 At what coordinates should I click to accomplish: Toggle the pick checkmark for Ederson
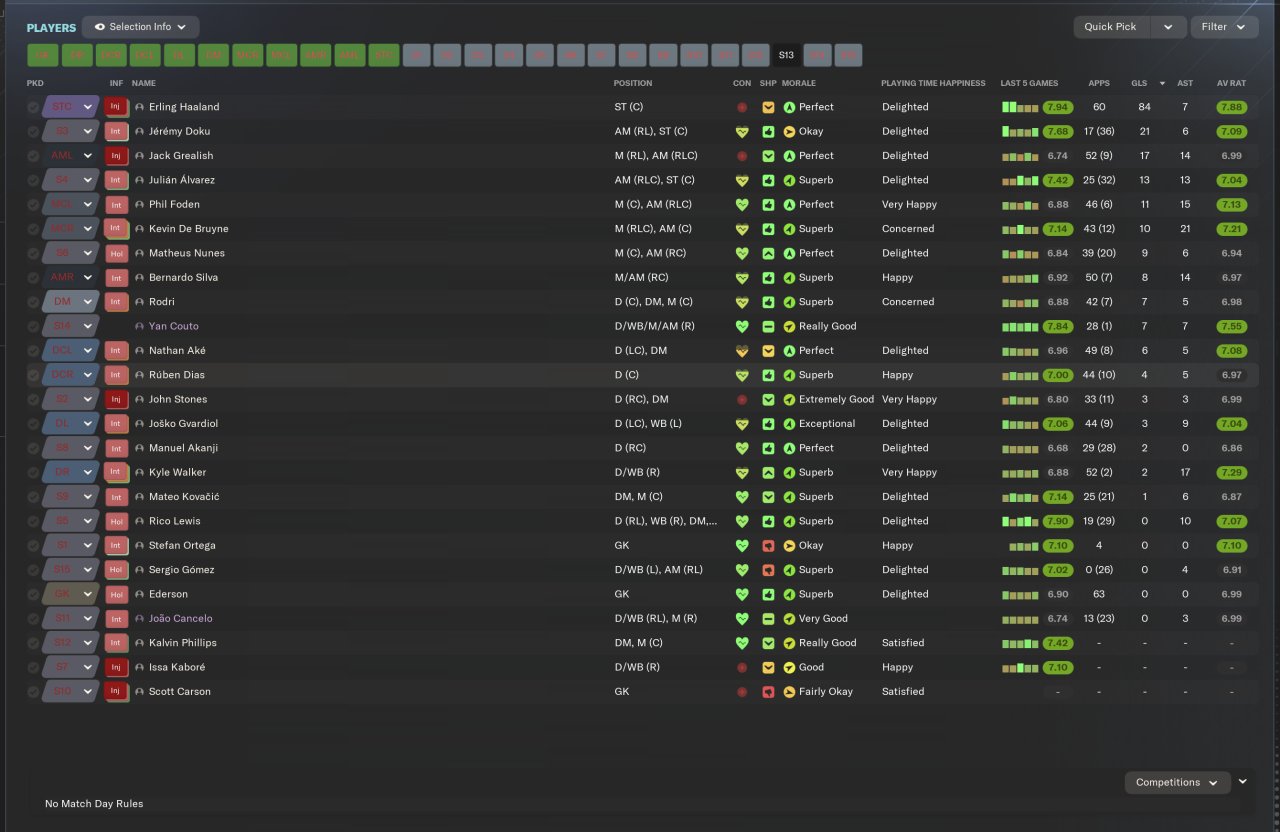click(x=33, y=594)
